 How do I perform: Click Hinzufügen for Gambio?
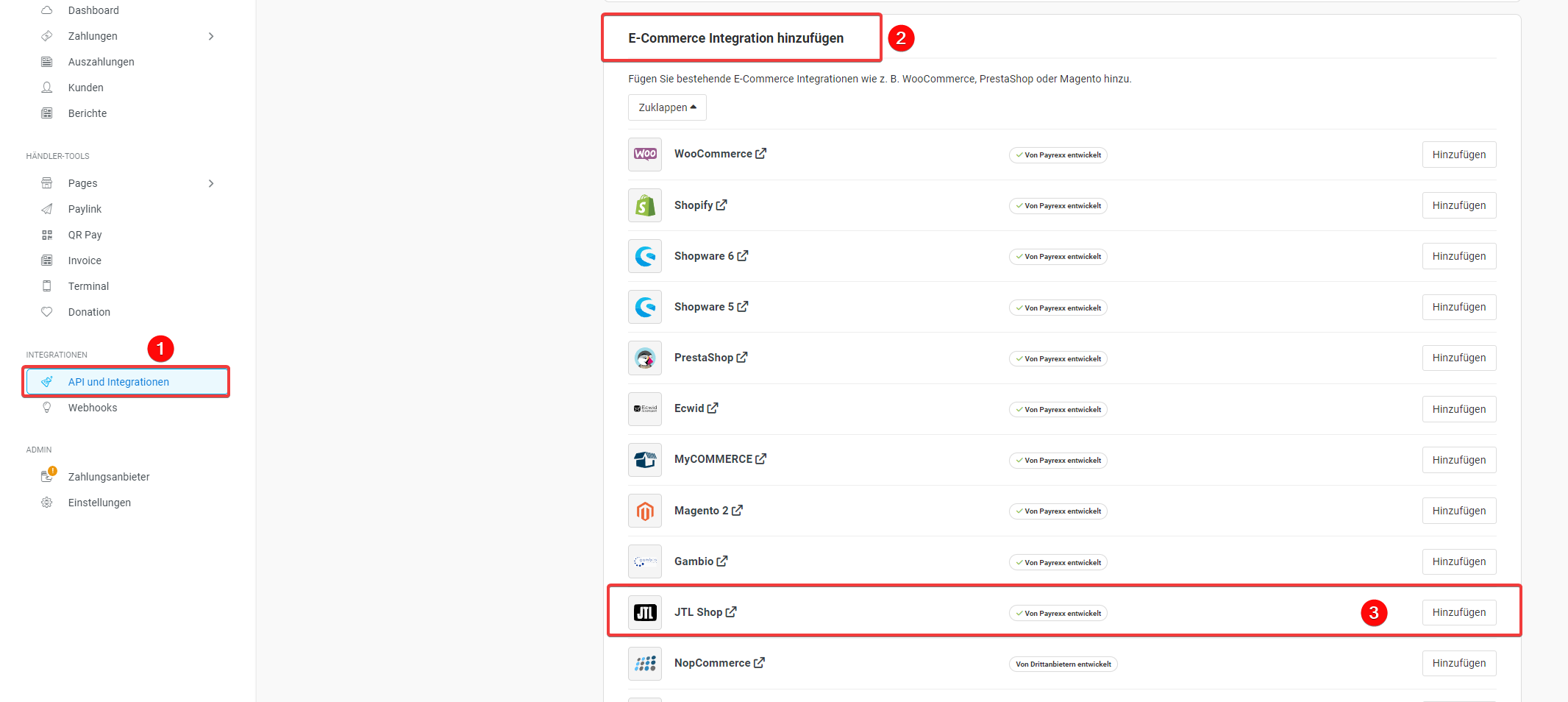click(x=1459, y=561)
